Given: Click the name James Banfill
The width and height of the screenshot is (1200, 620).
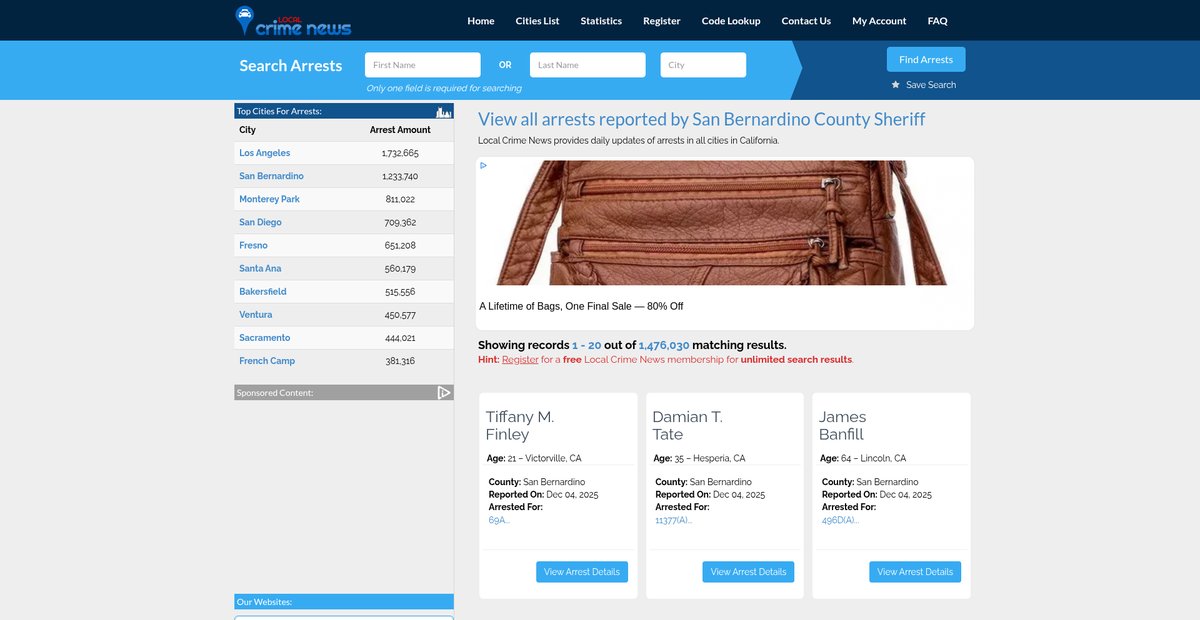Looking at the screenshot, I should (842, 426).
